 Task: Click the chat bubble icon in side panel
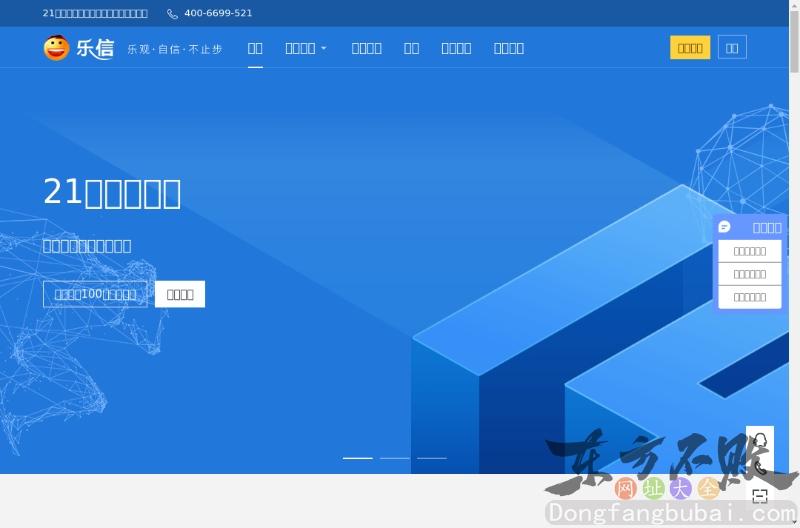pos(725,227)
